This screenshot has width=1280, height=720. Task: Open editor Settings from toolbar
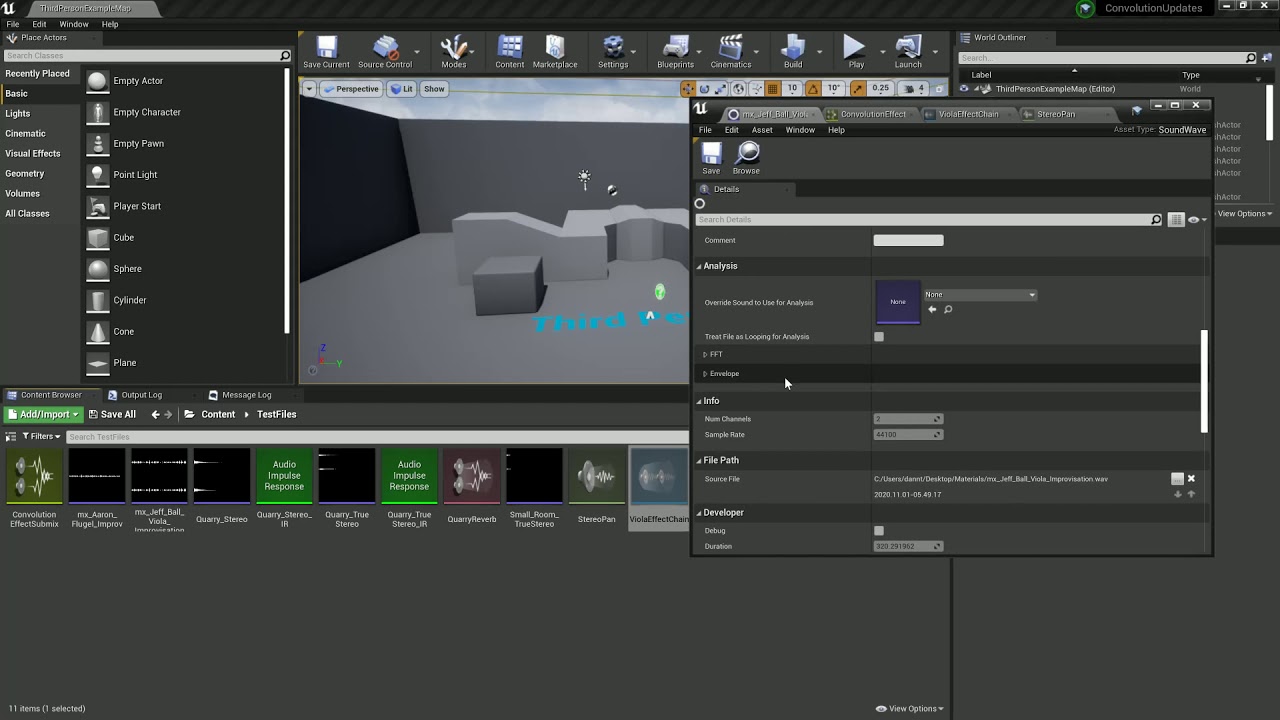point(613,52)
